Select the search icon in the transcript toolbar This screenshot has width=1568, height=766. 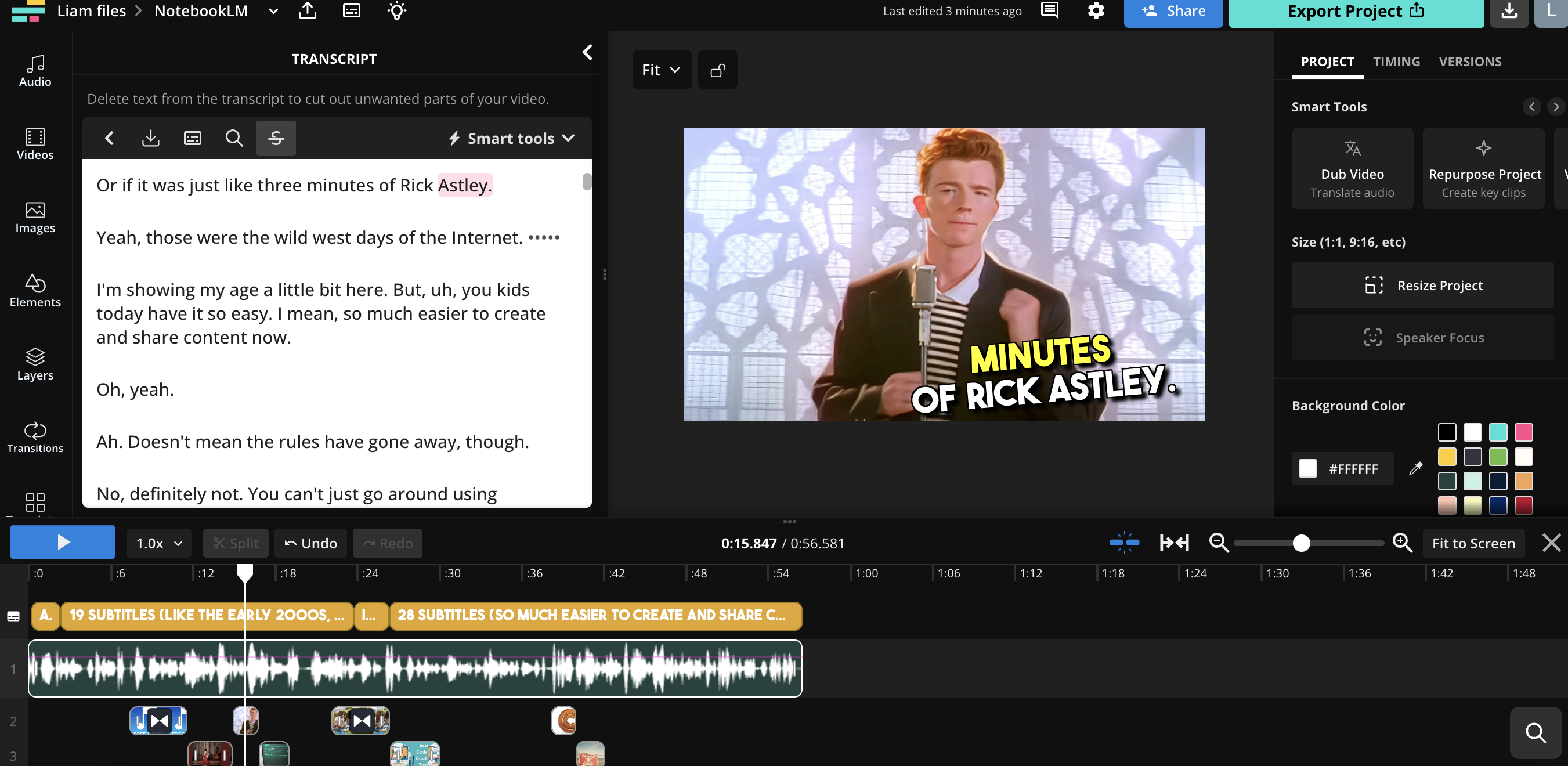[234, 138]
